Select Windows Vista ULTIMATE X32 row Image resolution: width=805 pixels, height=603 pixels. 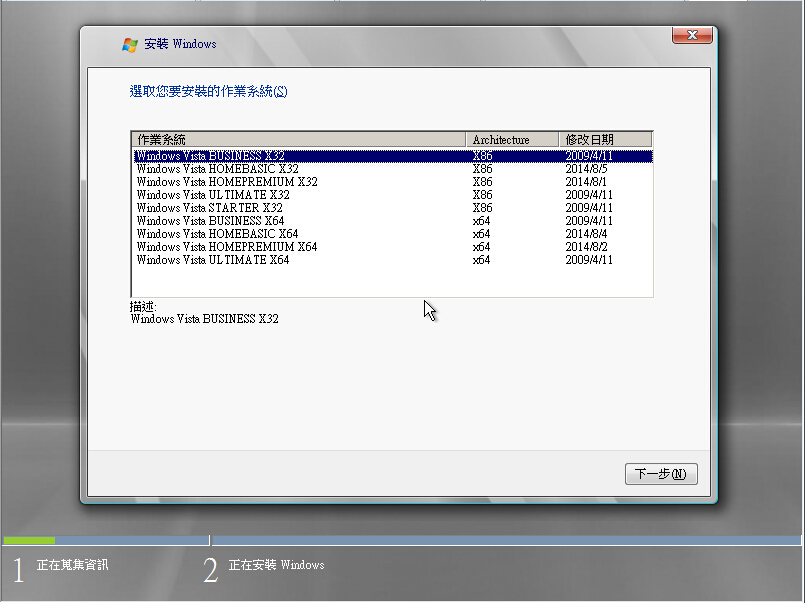pyautogui.click(x=393, y=195)
